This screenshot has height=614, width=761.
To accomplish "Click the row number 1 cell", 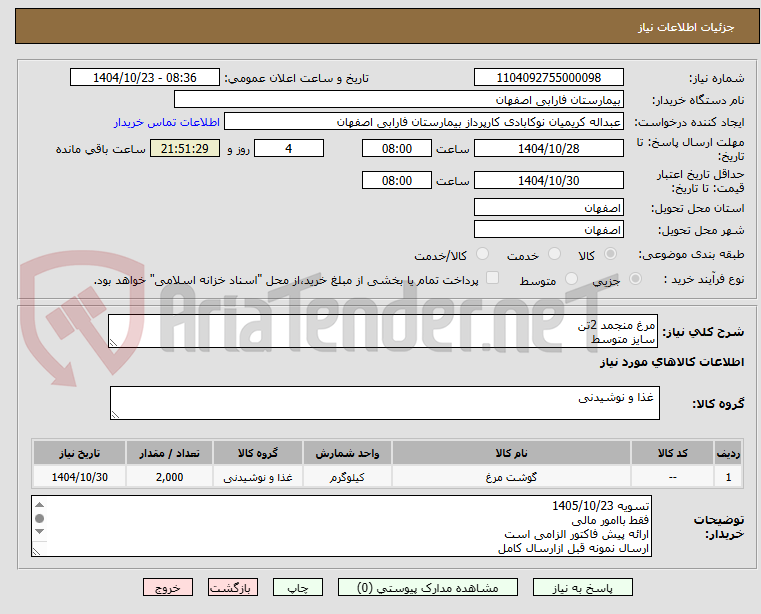I will [x=728, y=477].
